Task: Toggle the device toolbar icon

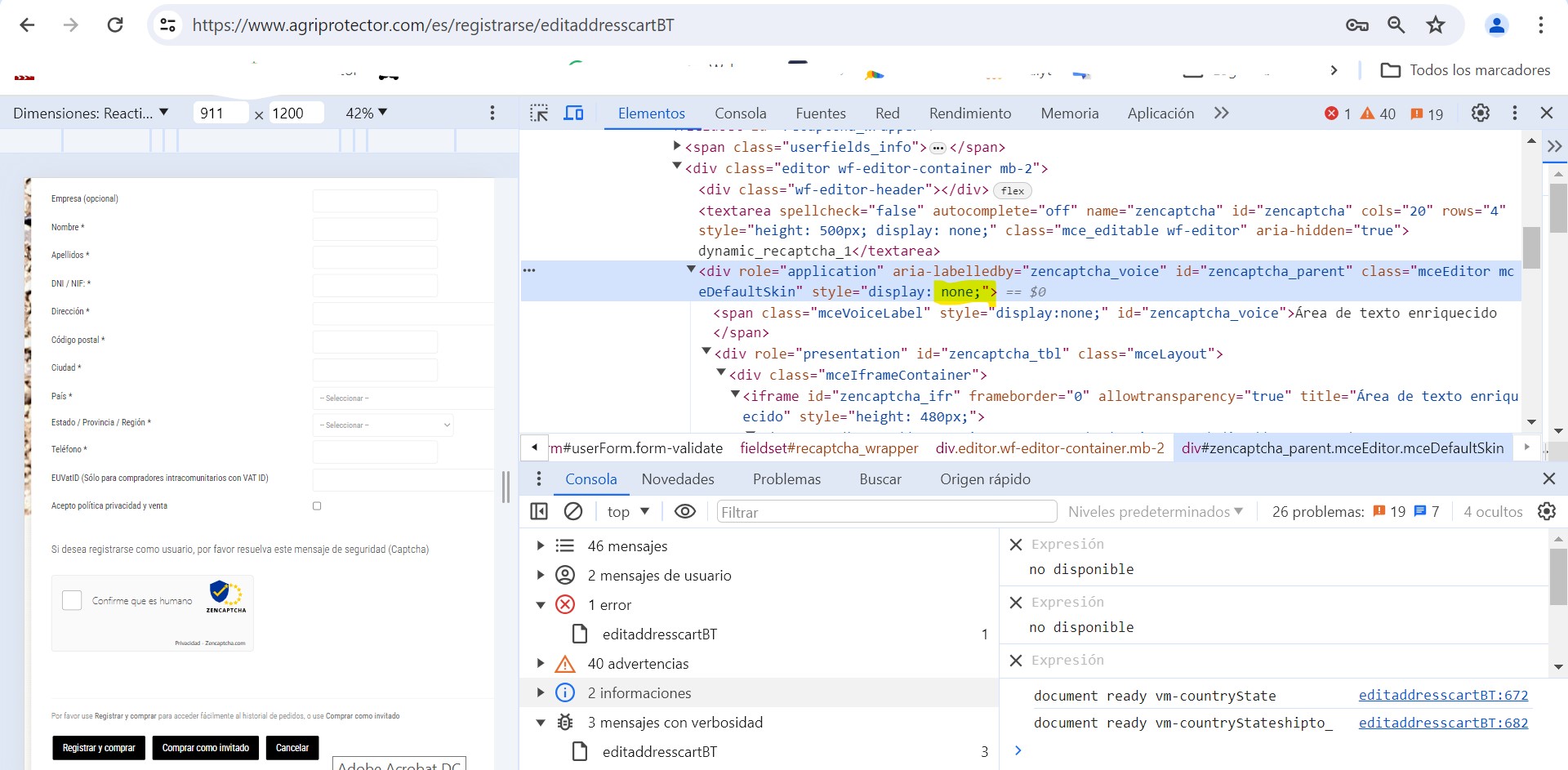Action: [x=574, y=113]
